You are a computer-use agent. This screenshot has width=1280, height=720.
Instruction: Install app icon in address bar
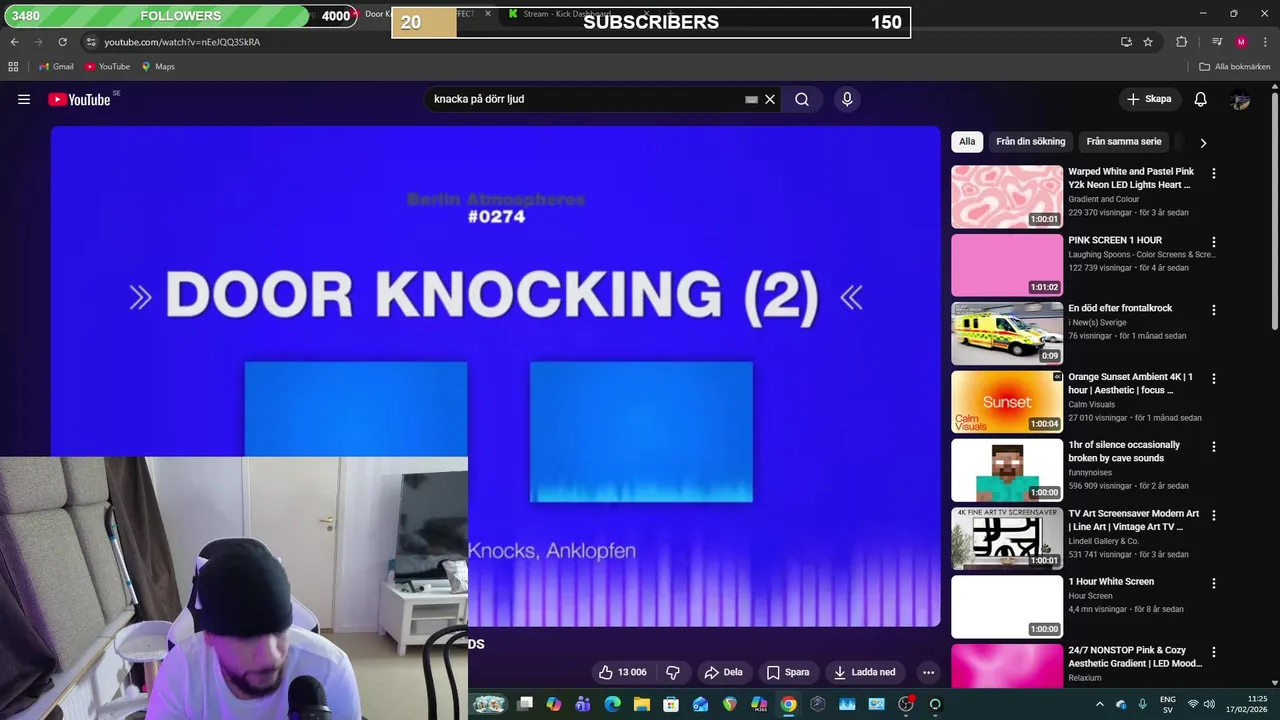point(1126,42)
